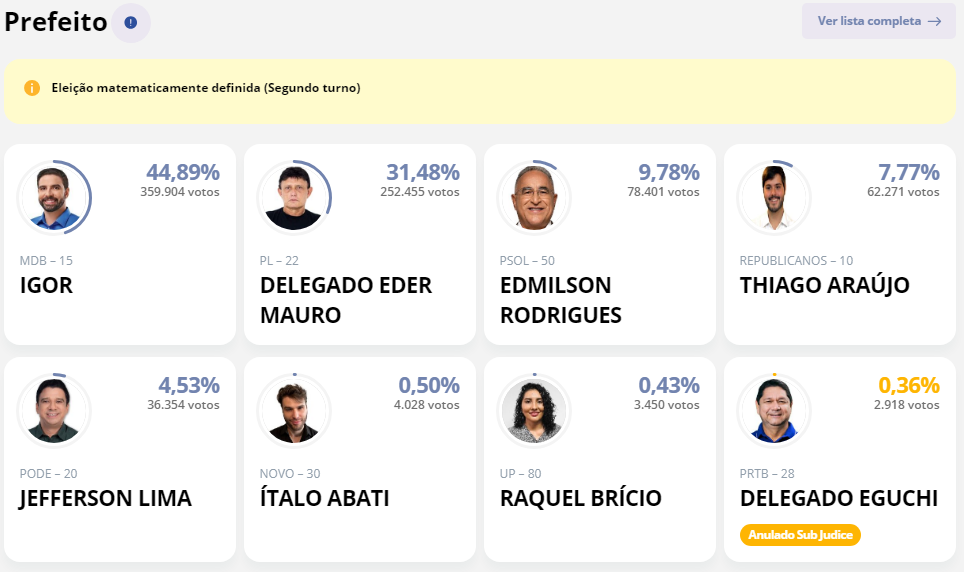964x572 pixels.
Task: Open Jefferson Lima's portrait
Action: (x=54, y=410)
